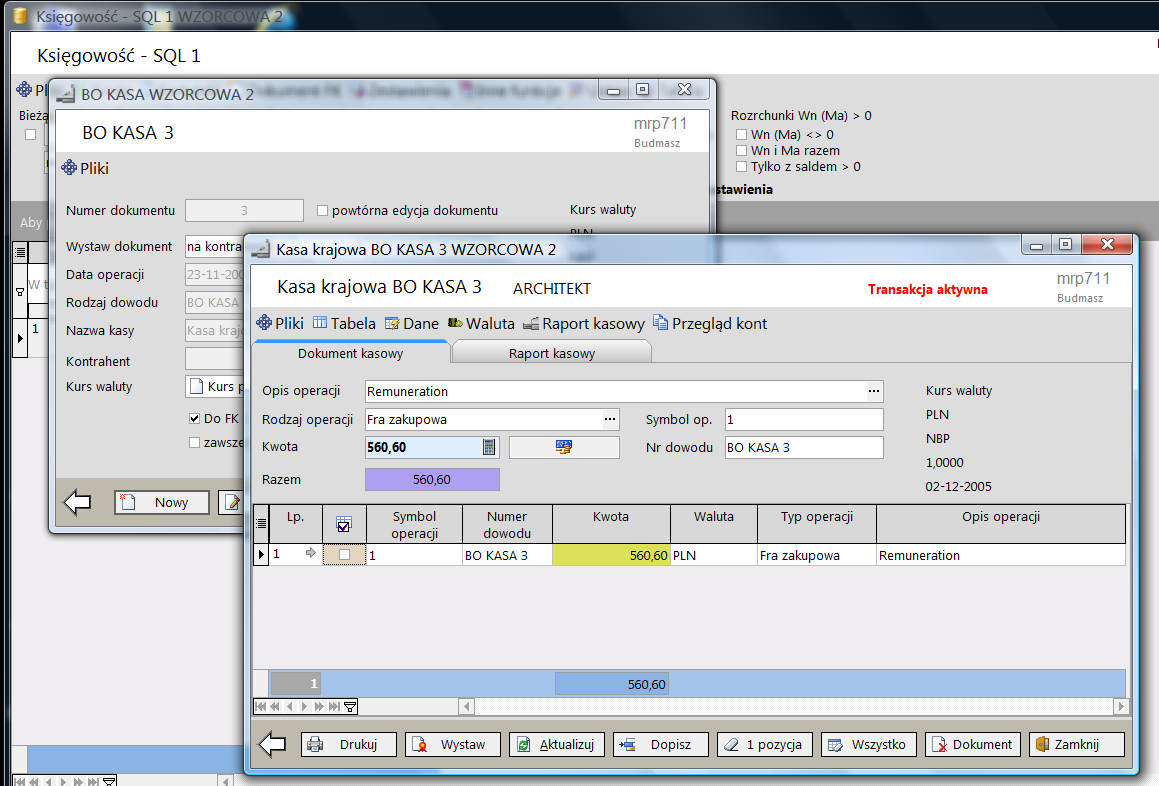Click the filter icon in main window table

click(20, 292)
